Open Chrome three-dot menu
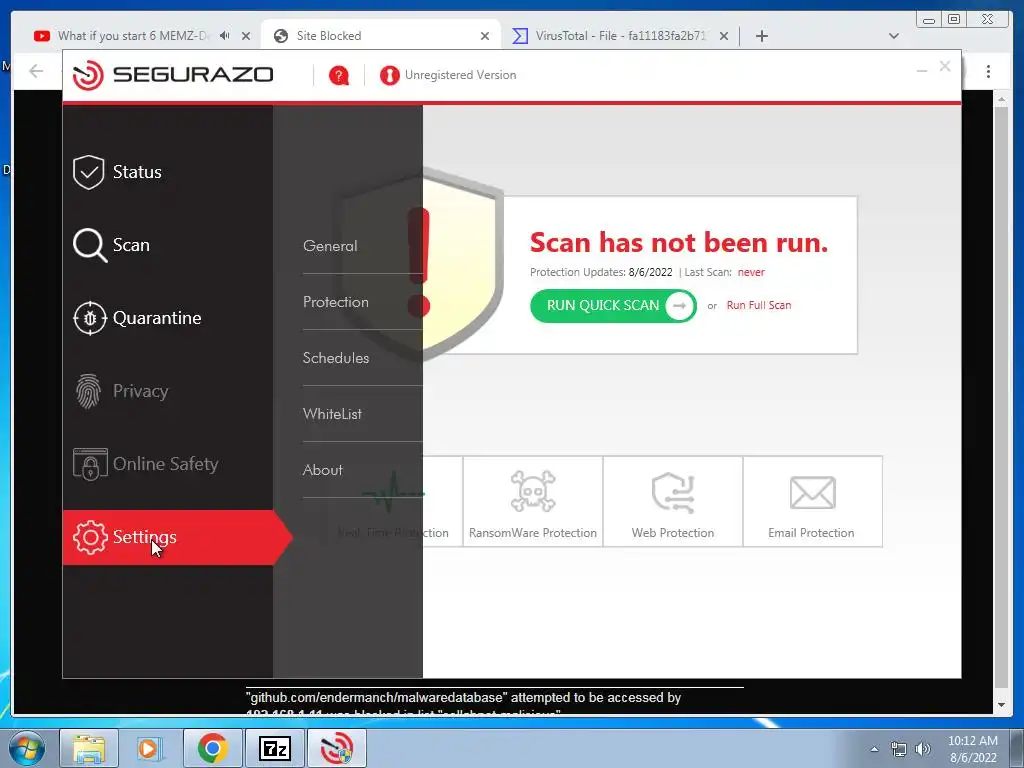The image size is (1024, 768). [988, 71]
